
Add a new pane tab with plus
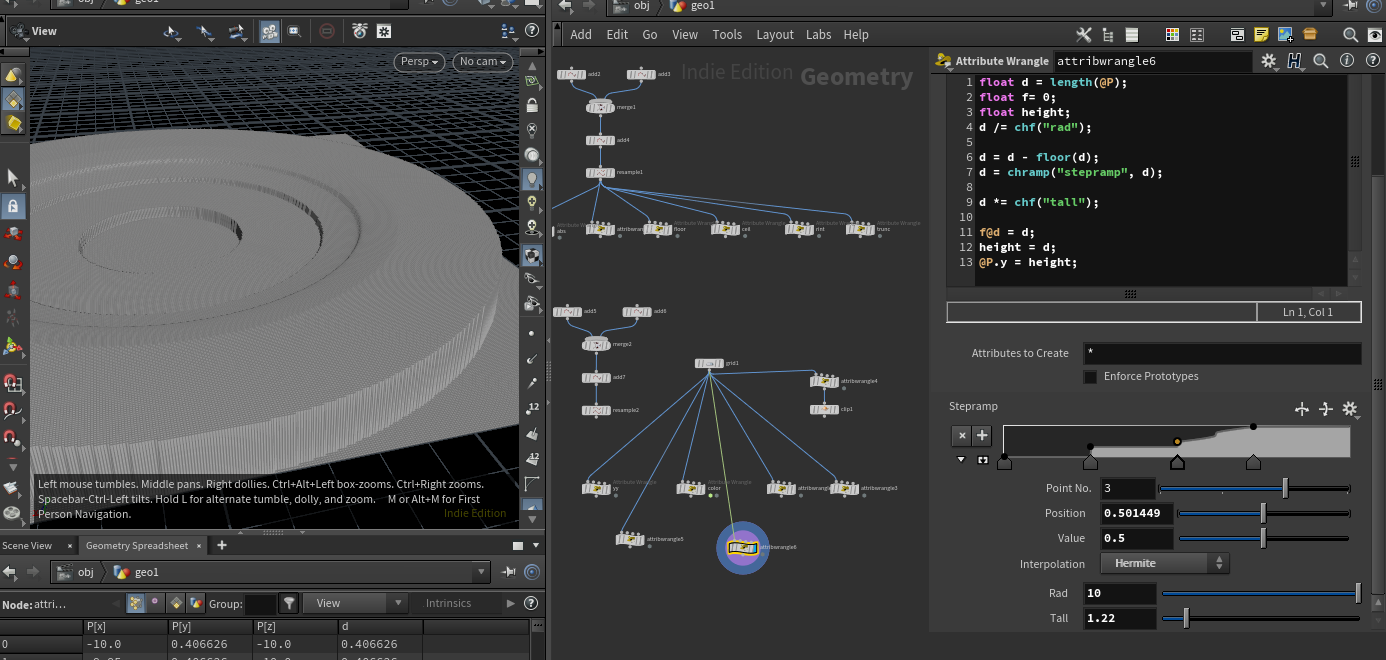coord(222,546)
